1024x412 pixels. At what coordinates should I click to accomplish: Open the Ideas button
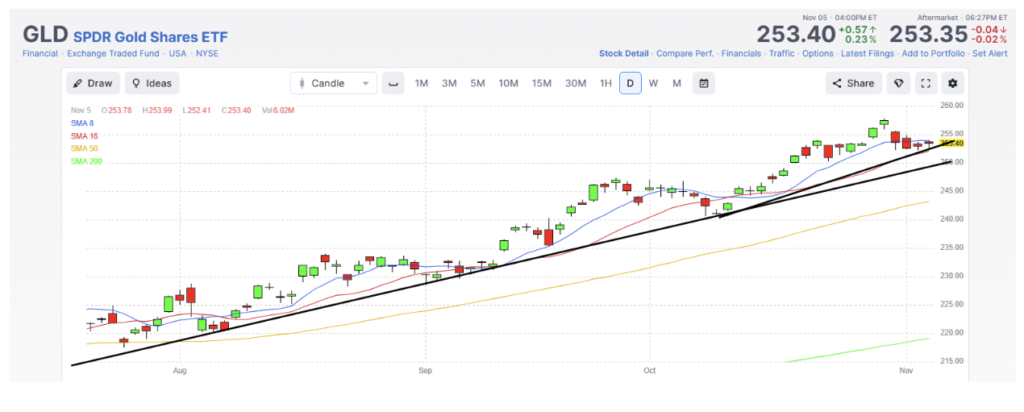point(152,83)
